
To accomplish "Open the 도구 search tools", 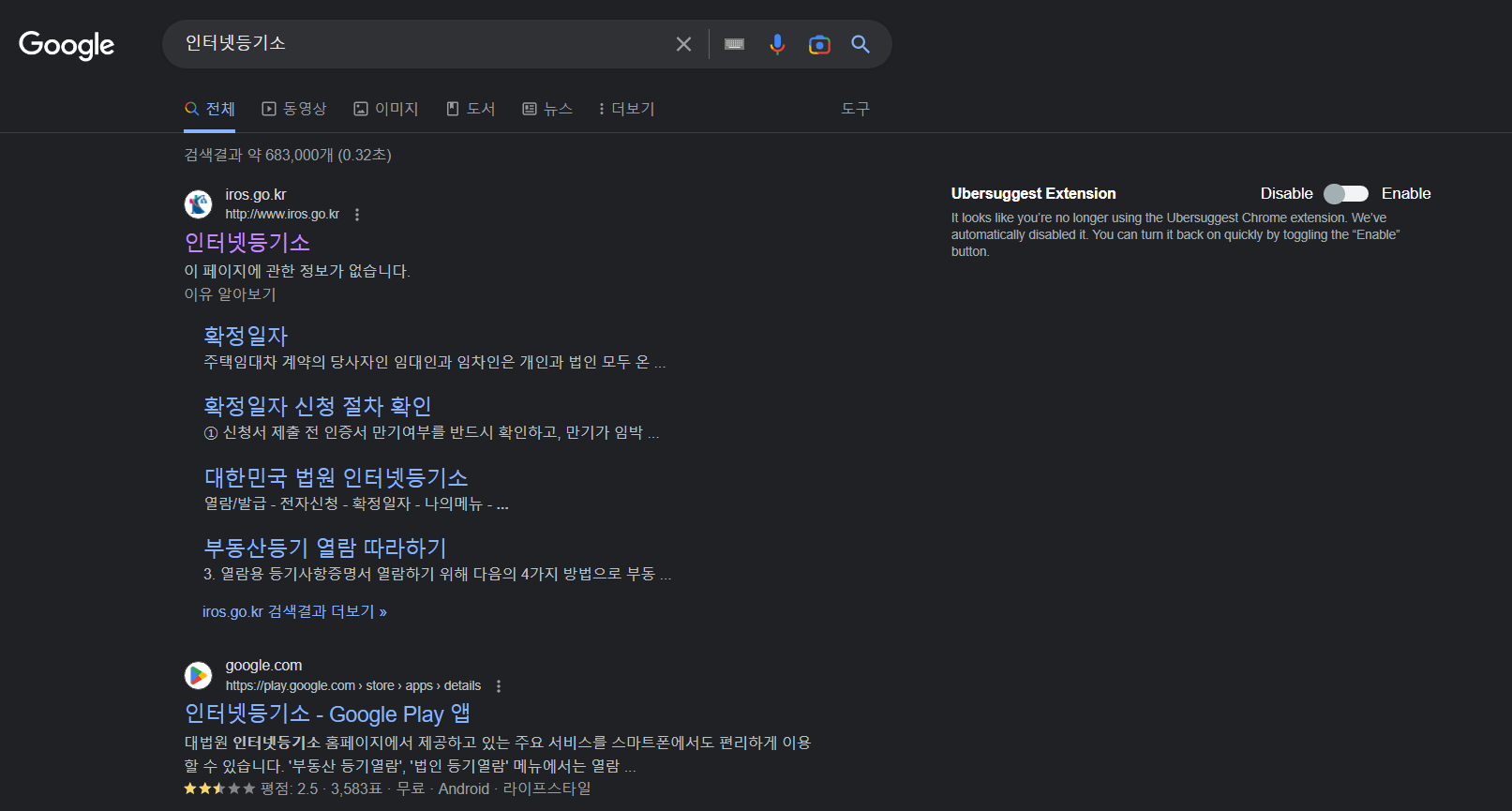I will pos(856,109).
